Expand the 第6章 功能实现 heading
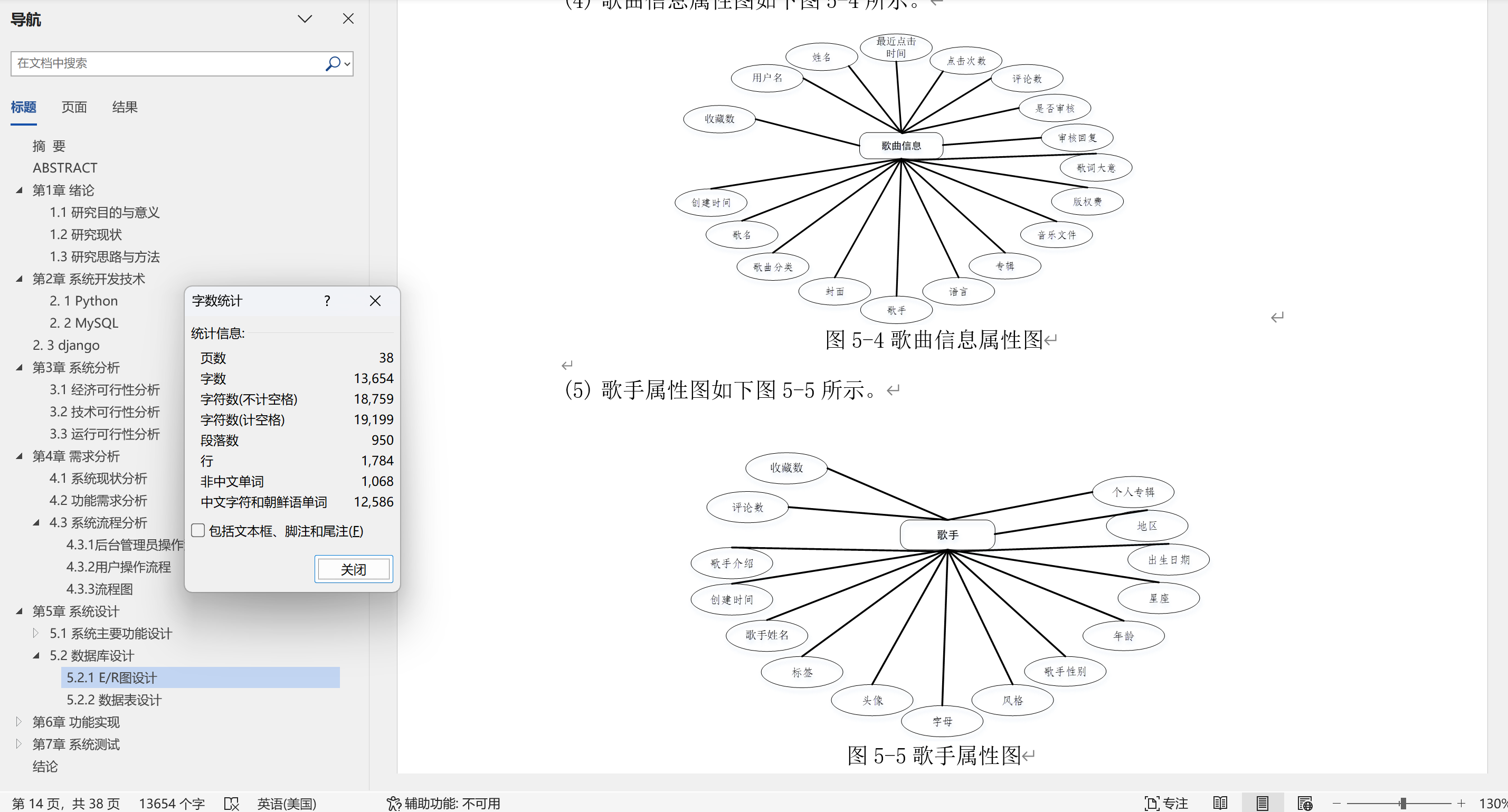 [x=20, y=722]
